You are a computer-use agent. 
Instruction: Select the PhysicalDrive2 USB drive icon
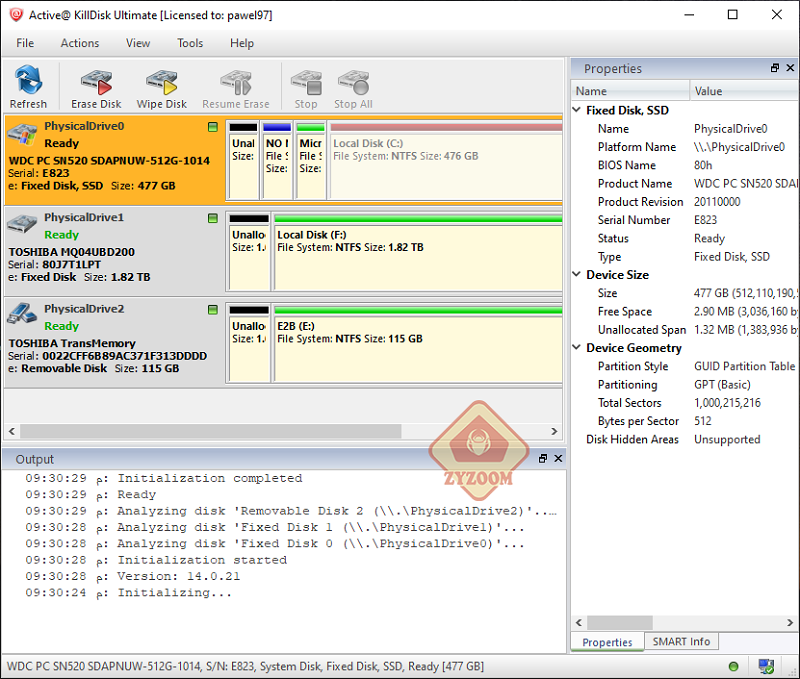(22, 313)
